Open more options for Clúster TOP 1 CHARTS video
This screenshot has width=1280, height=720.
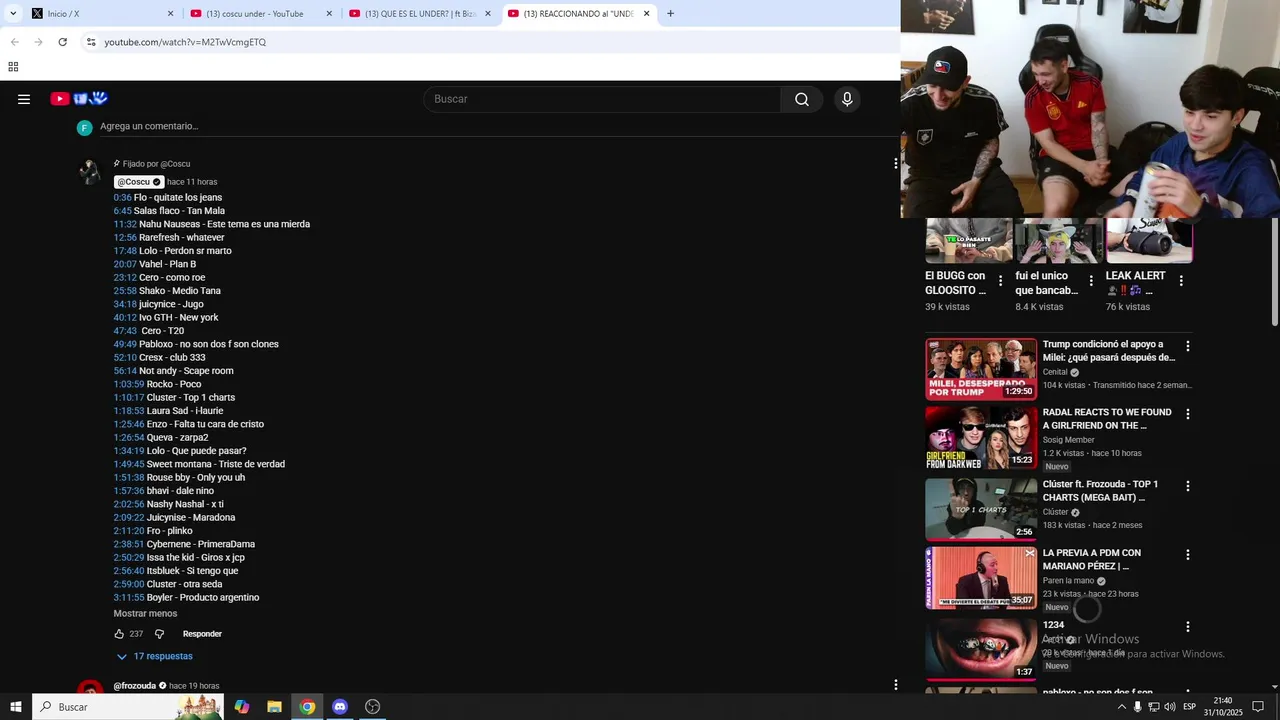click(x=1188, y=486)
